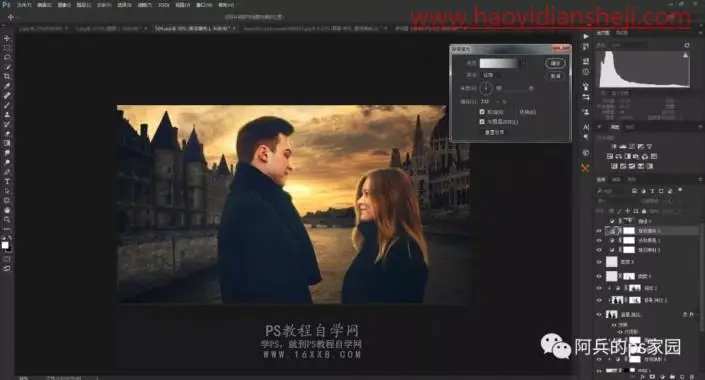Viewport: 705px width, 380px height.
Task: Add a Hue/Saturation adjustment
Action: tap(610, 156)
